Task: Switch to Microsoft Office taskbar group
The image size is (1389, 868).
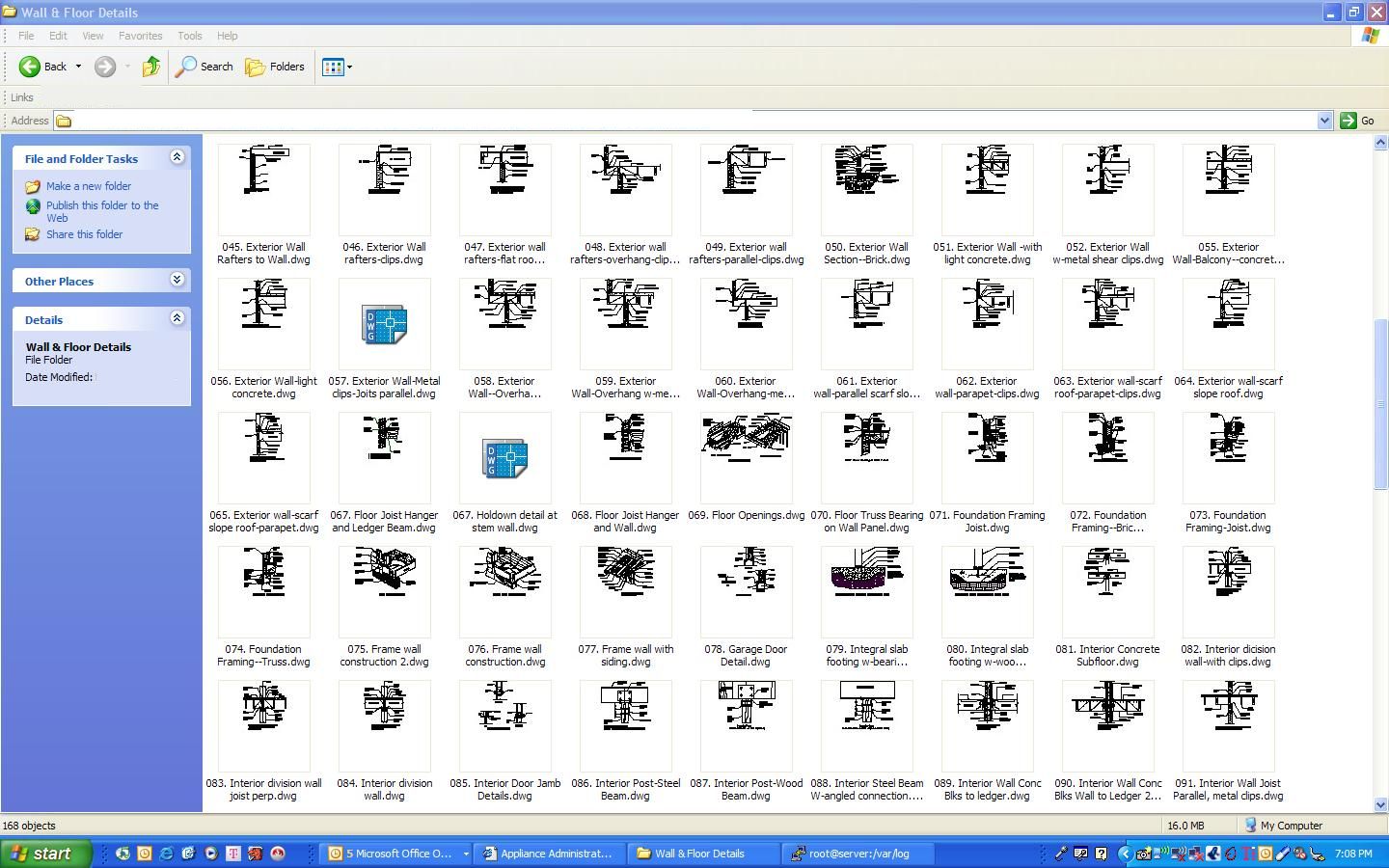Action: (x=395, y=854)
